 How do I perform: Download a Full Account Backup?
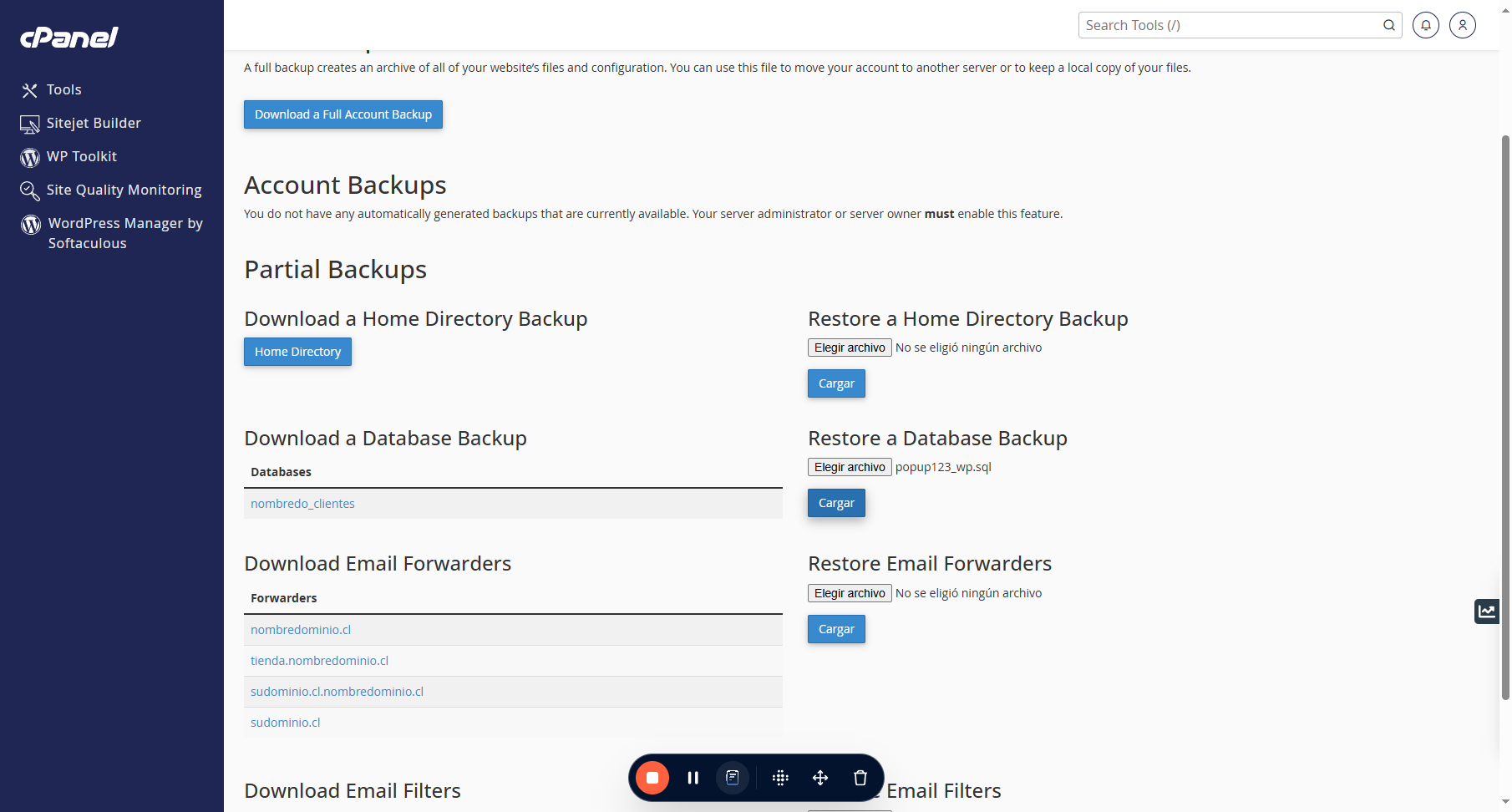(x=343, y=114)
